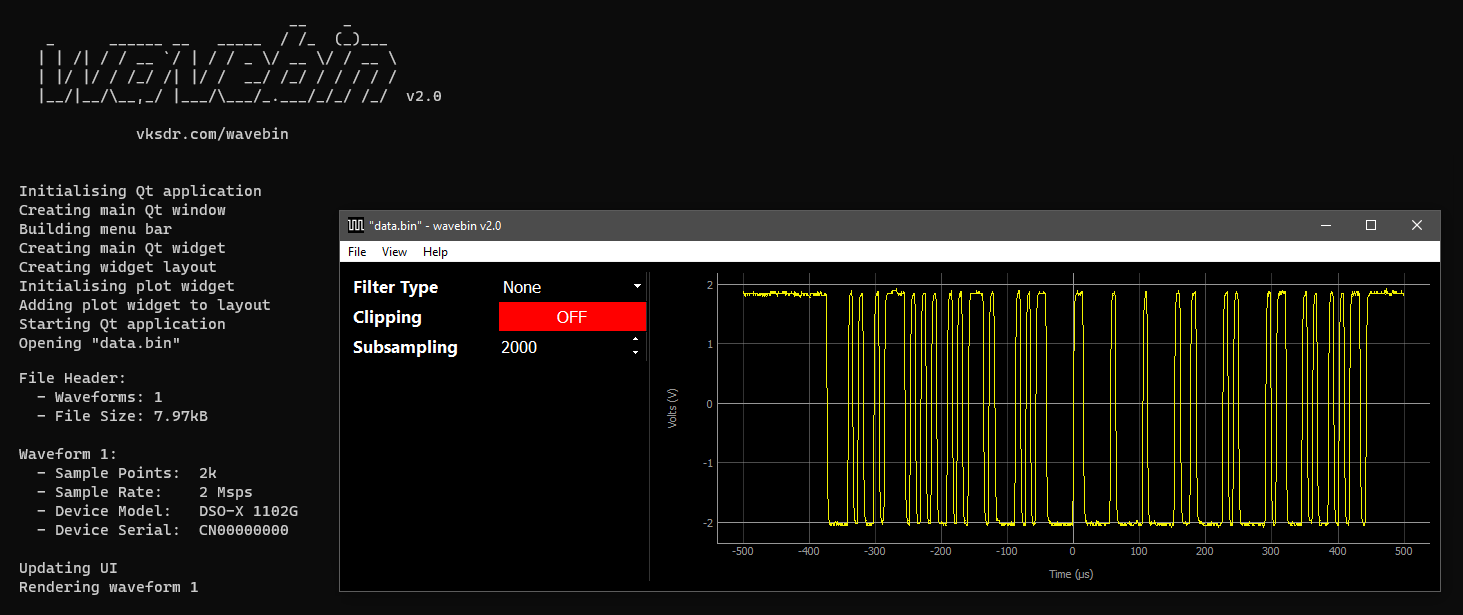Open the Help menu
1463x615 pixels.
pos(435,252)
